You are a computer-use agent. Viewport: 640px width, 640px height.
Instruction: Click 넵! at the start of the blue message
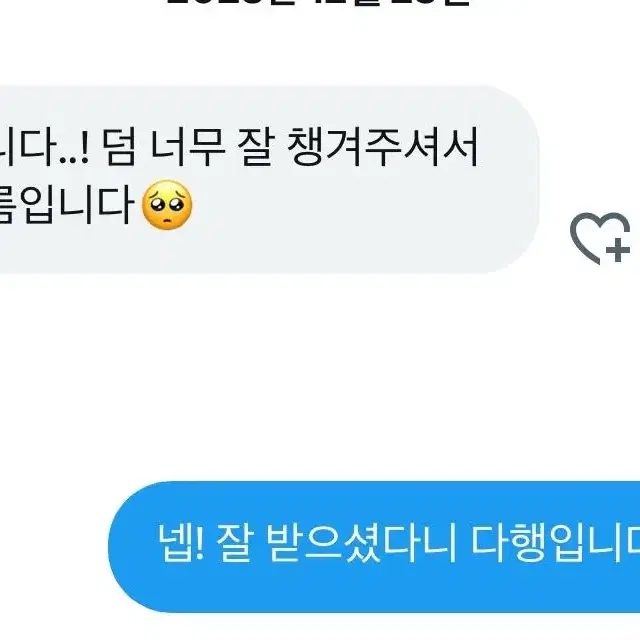(180, 542)
